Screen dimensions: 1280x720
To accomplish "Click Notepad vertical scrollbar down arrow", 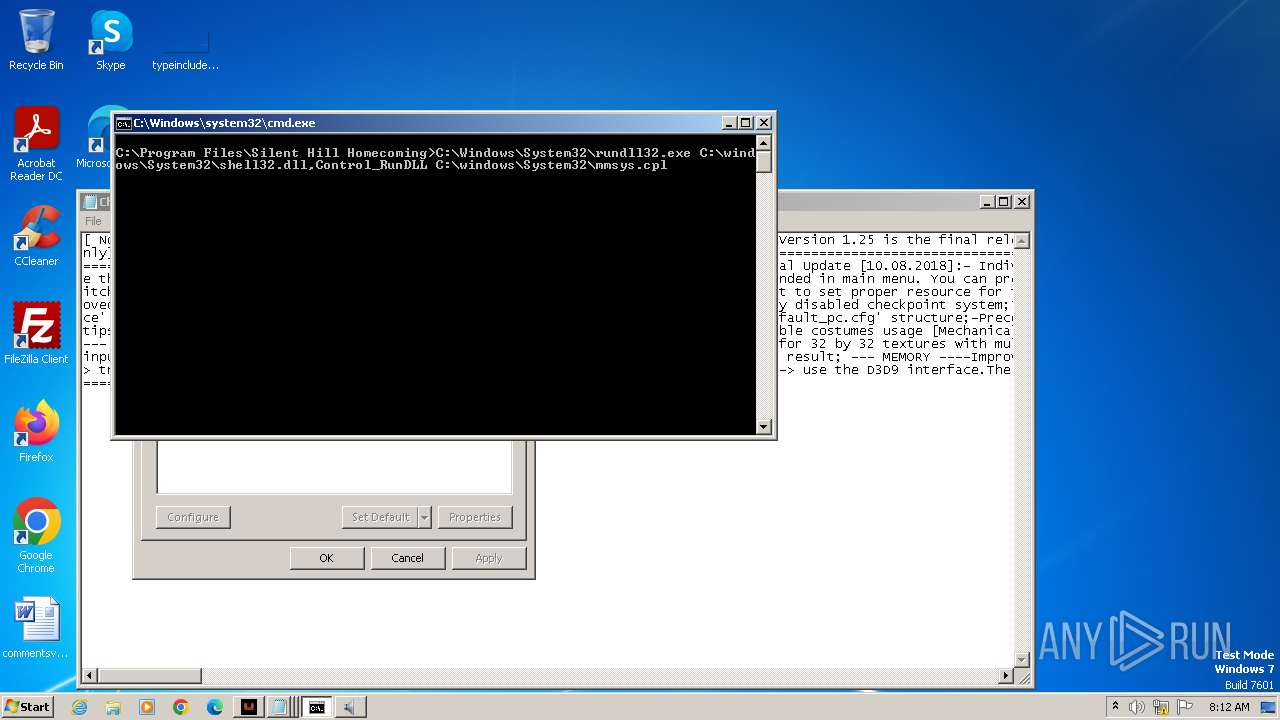I will pos(1022,659).
